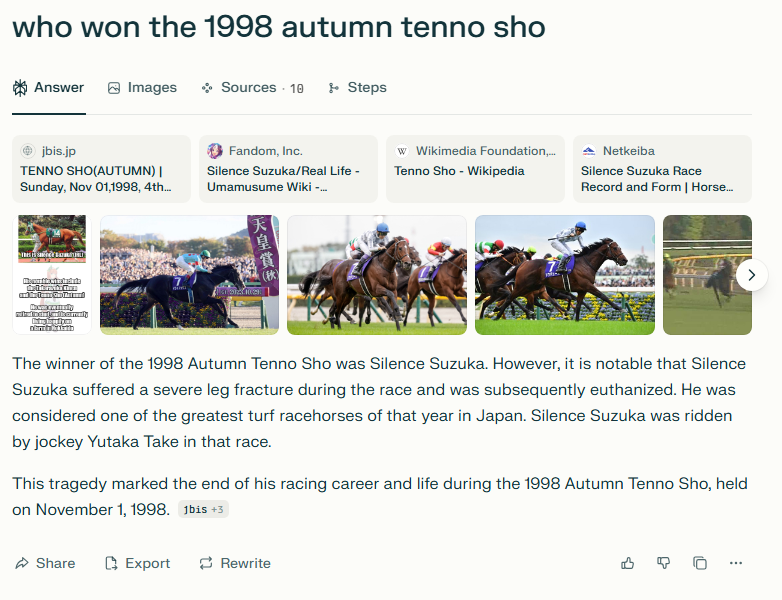Click the thumbs down icon
Screen dimensions: 782x600
(663, 563)
